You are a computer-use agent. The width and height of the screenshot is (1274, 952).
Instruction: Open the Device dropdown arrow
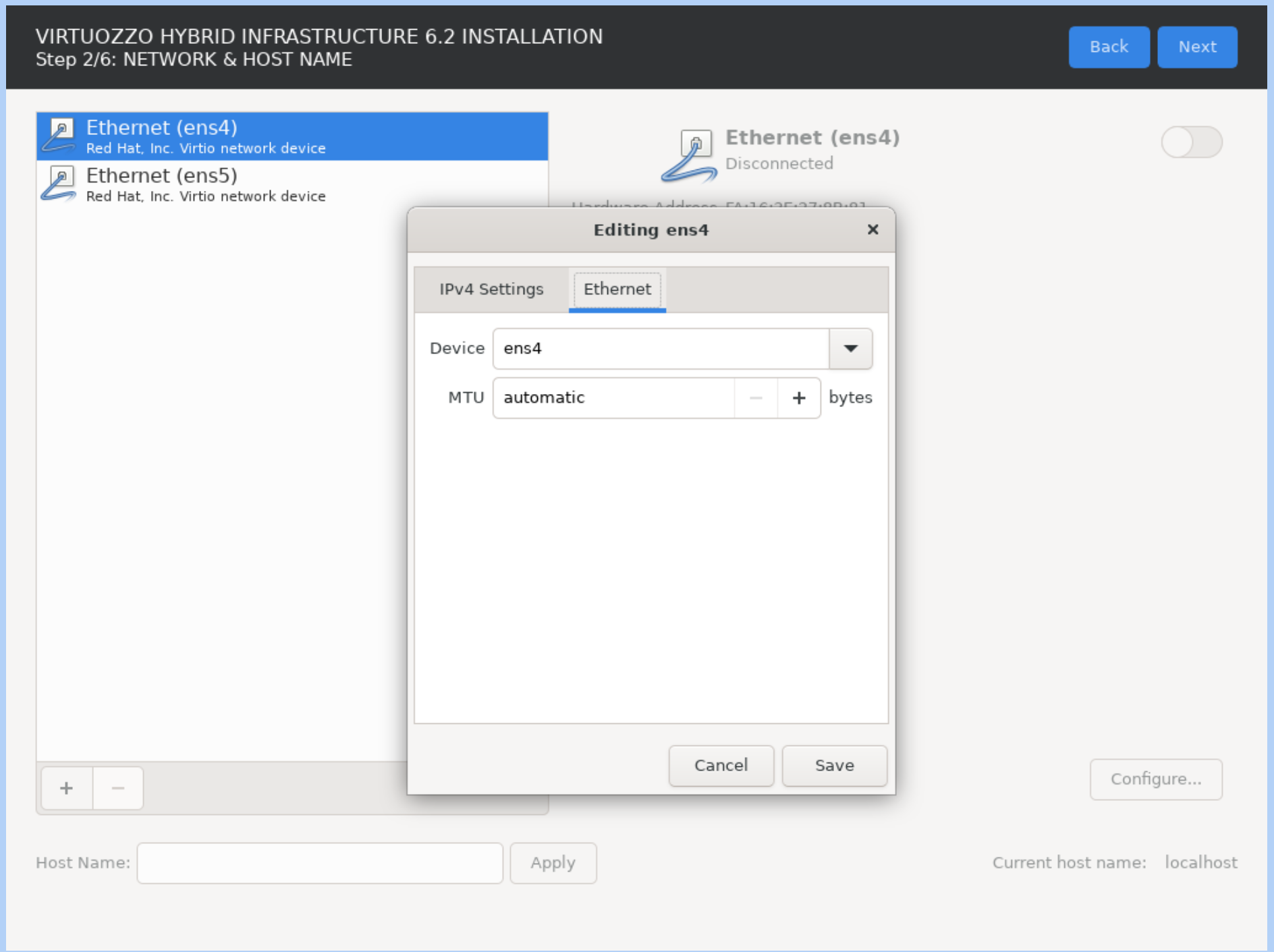[x=850, y=349]
